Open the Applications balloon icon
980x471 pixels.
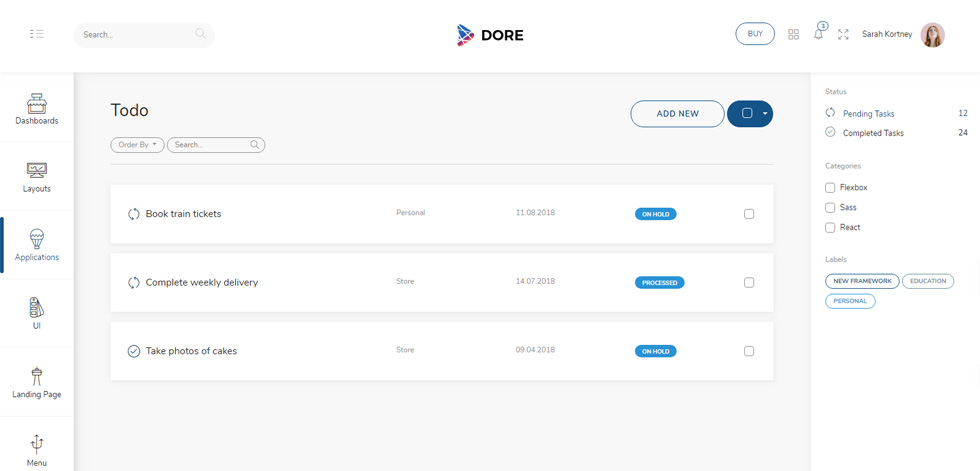37,238
